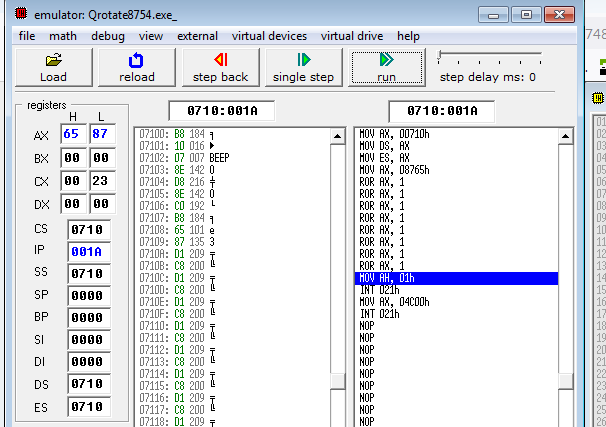This screenshot has height=427, width=606.
Task: Execute a single step instruction
Action: pos(303,67)
